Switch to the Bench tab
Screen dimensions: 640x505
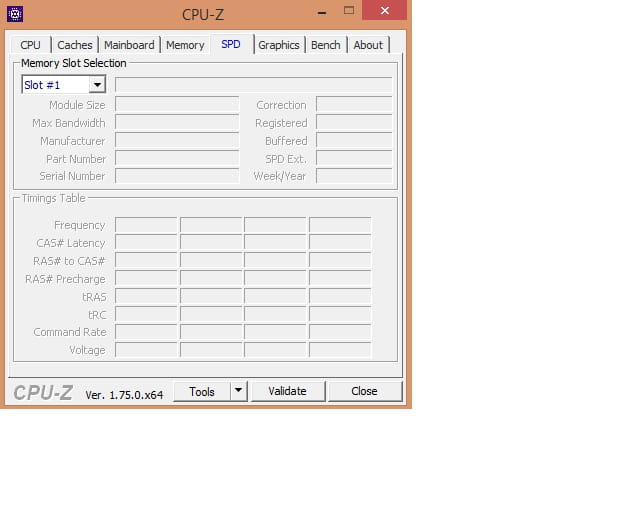[325, 45]
